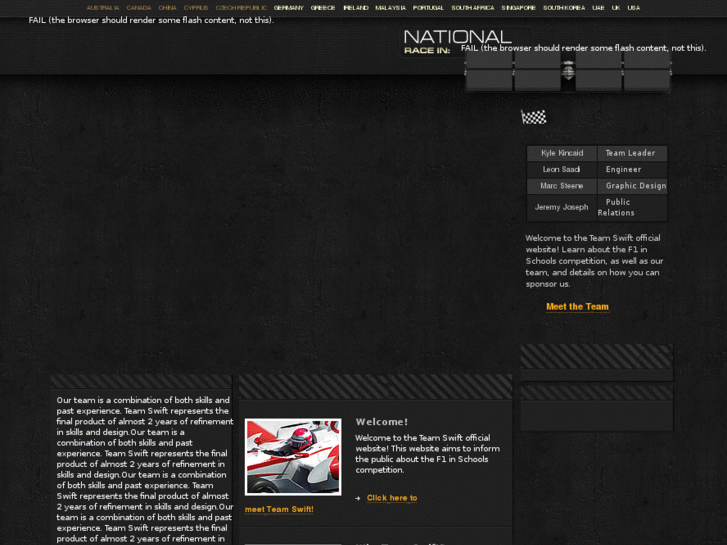Select South Africa in the top bar
Screen dimensions: 727x545
point(472,8)
